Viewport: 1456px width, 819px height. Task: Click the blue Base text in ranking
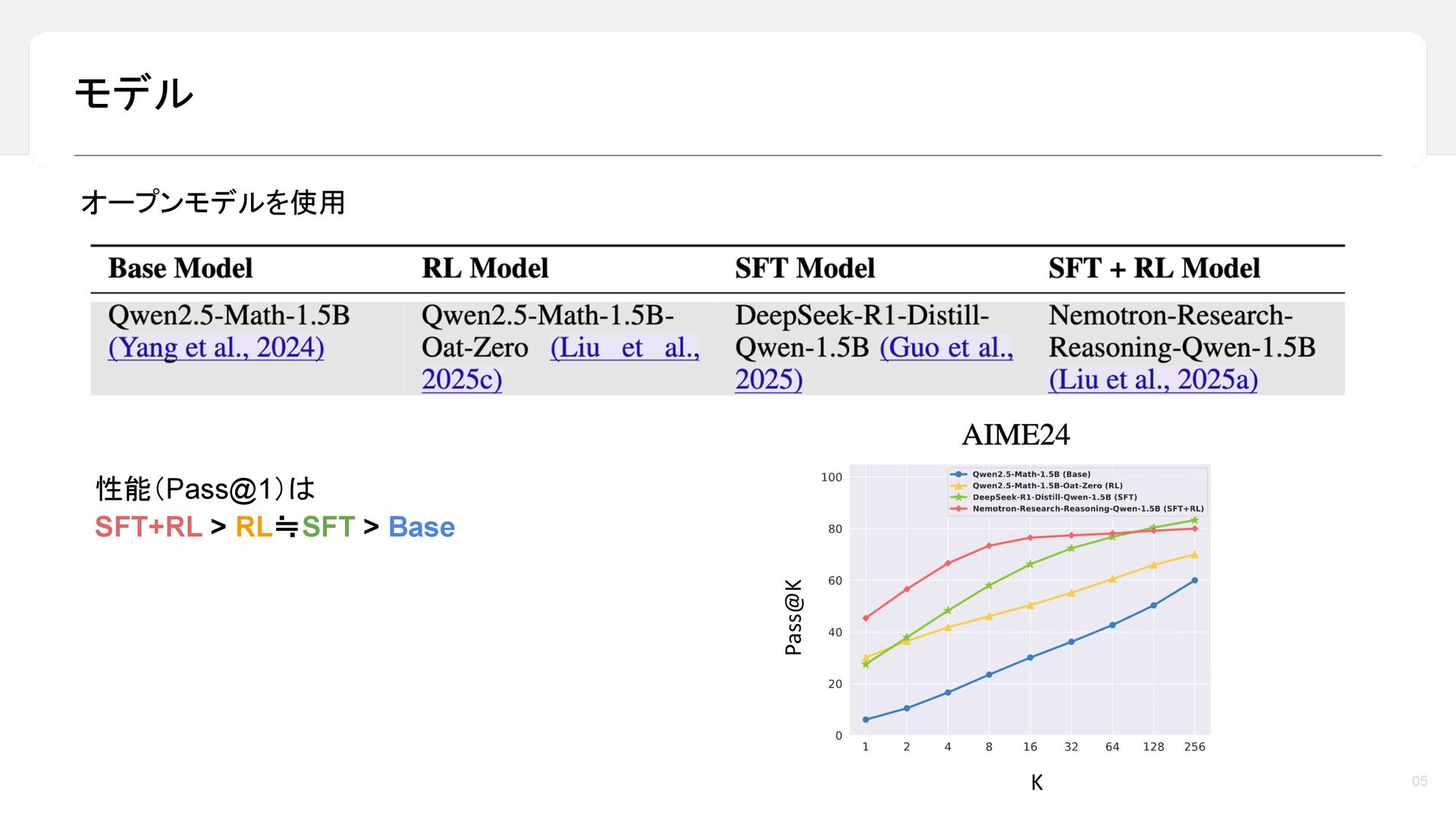(x=421, y=527)
